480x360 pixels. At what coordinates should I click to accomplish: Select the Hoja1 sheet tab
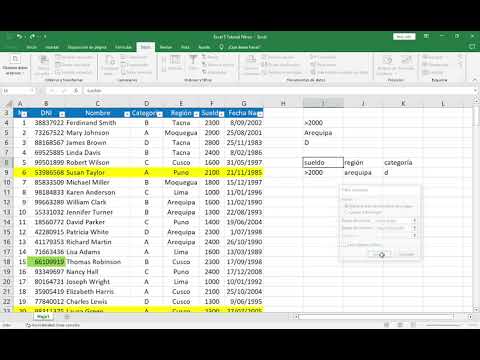[x=43, y=316]
